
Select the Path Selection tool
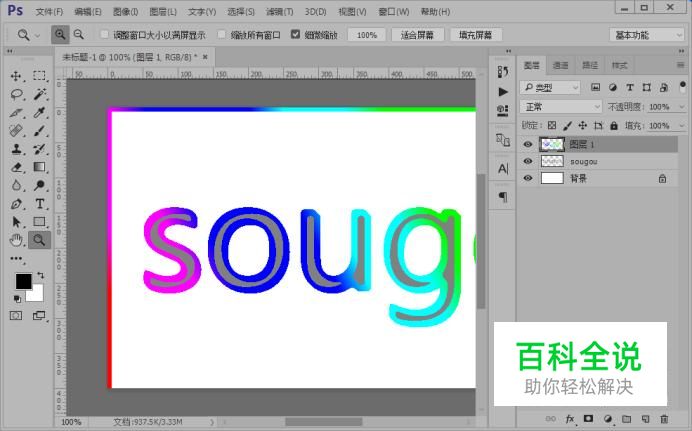(16, 222)
